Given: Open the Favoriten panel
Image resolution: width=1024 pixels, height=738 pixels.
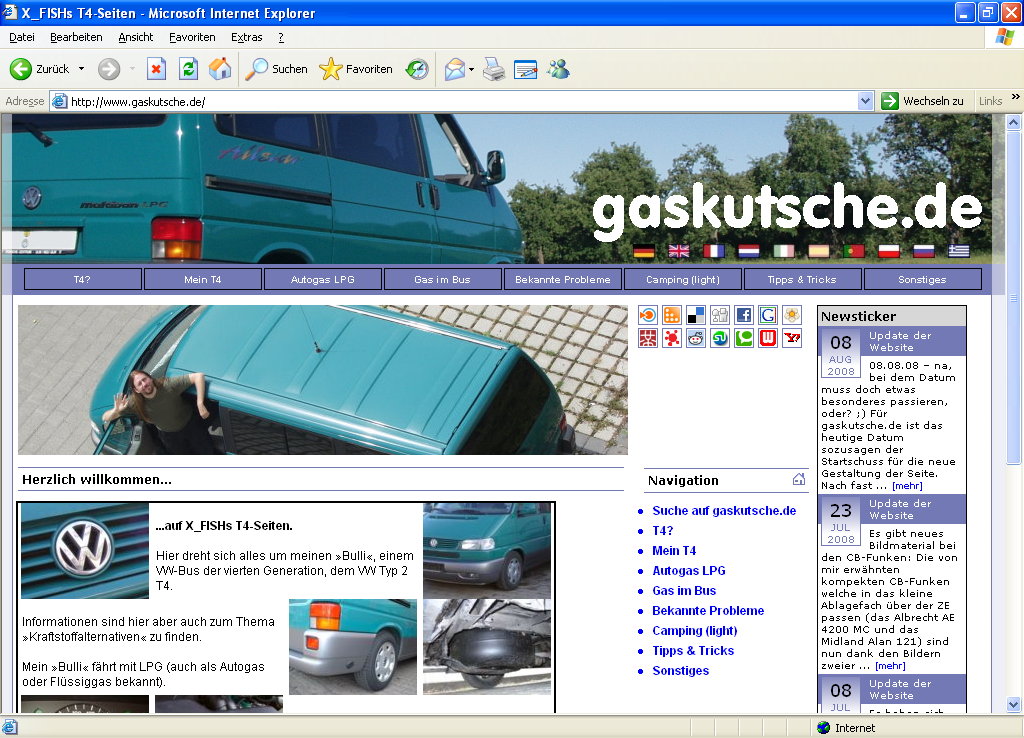Looking at the screenshot, I should 356,69.
